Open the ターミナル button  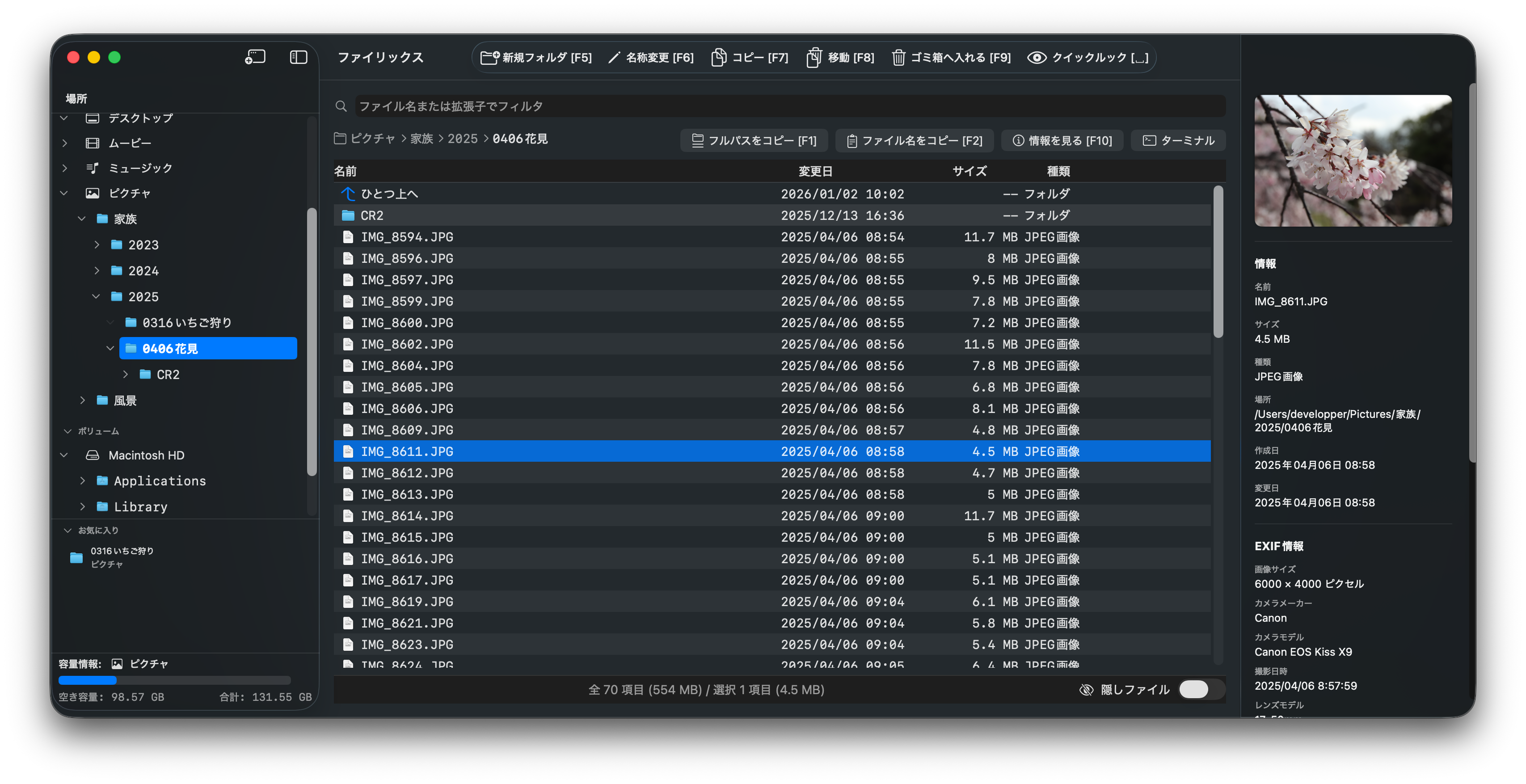(1178, 140)
